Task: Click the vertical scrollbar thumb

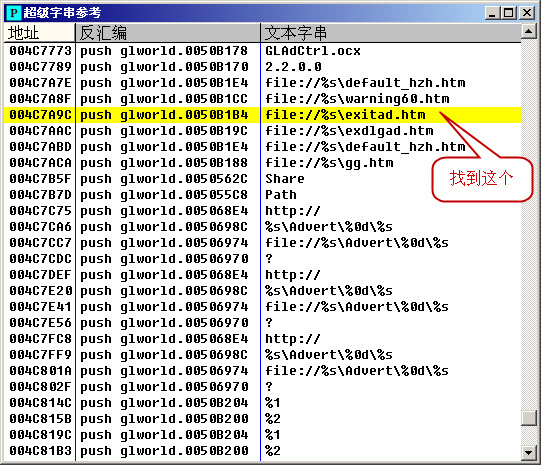Action: coord(529,418)
